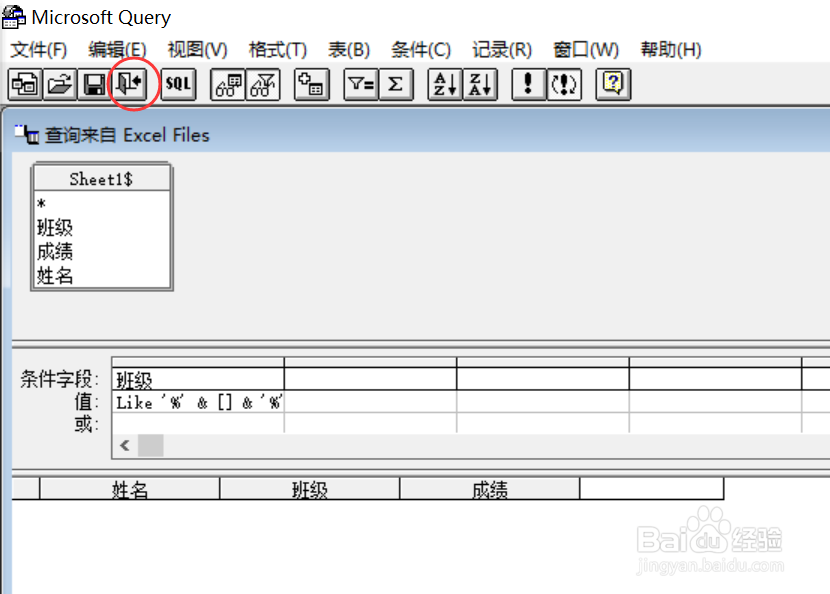Select 班级 field in Sheet1$ table list
Image resolution: width=830 pixels, height=594 pixels.
coord(102,228)
